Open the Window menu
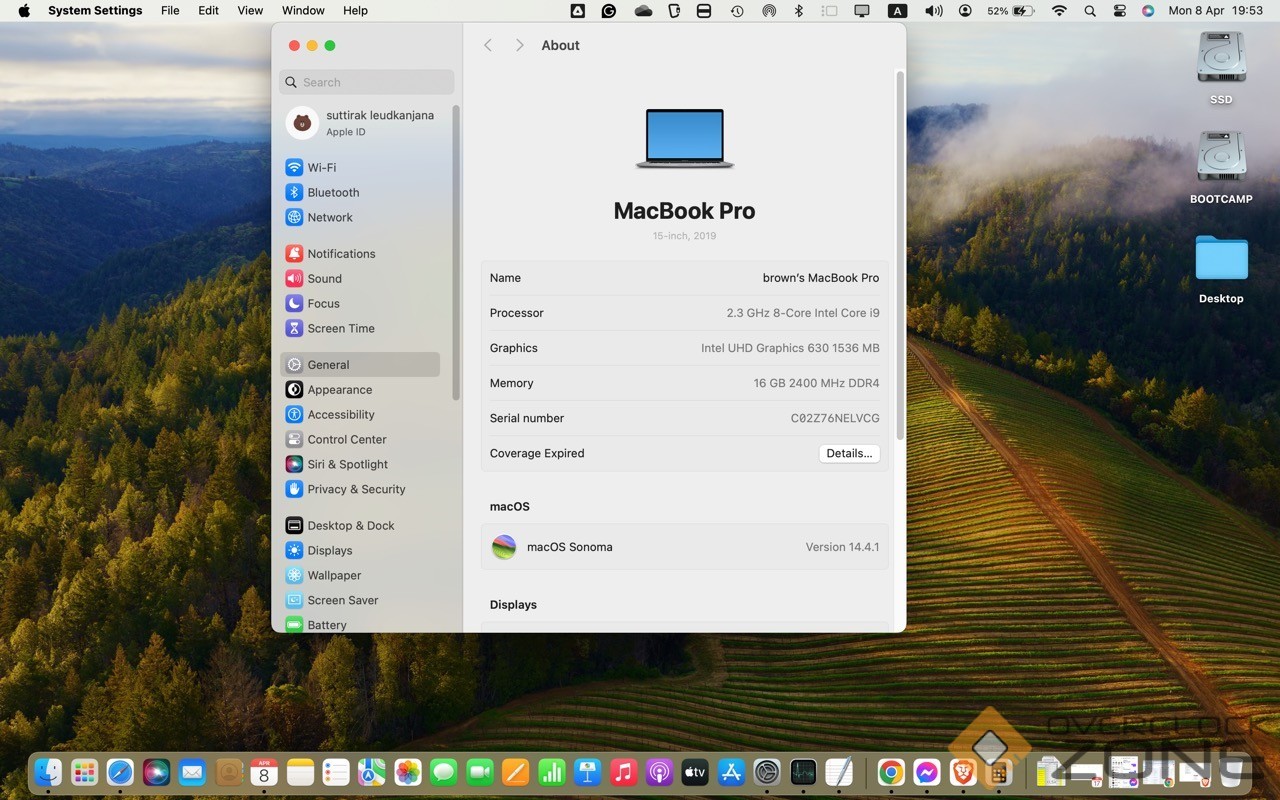Screen dimensions: 1280x800 pyautogui.click(x=303, y=11)
